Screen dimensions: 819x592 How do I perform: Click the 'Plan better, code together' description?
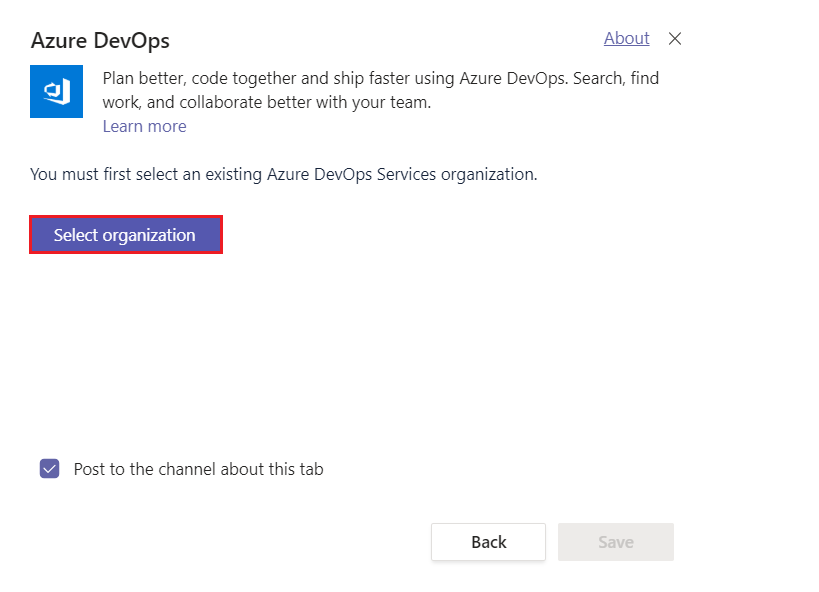(x=381, y=90)
